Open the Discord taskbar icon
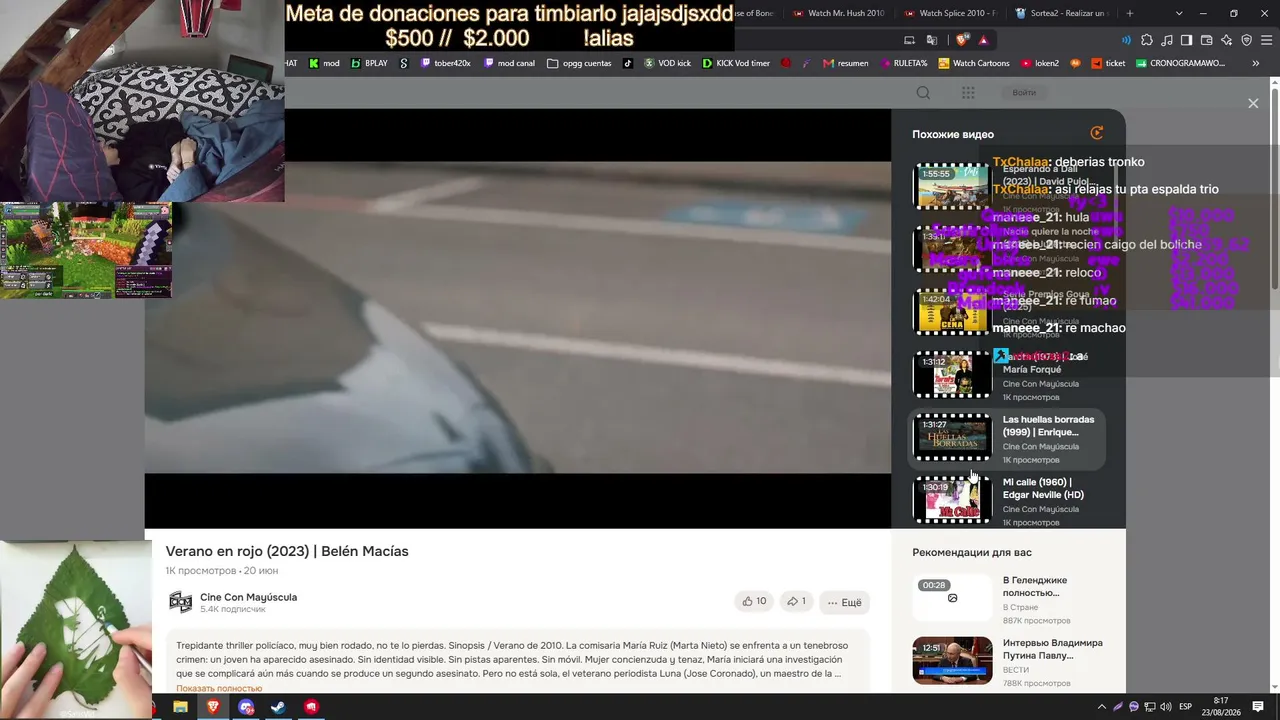 click(246, 707)
